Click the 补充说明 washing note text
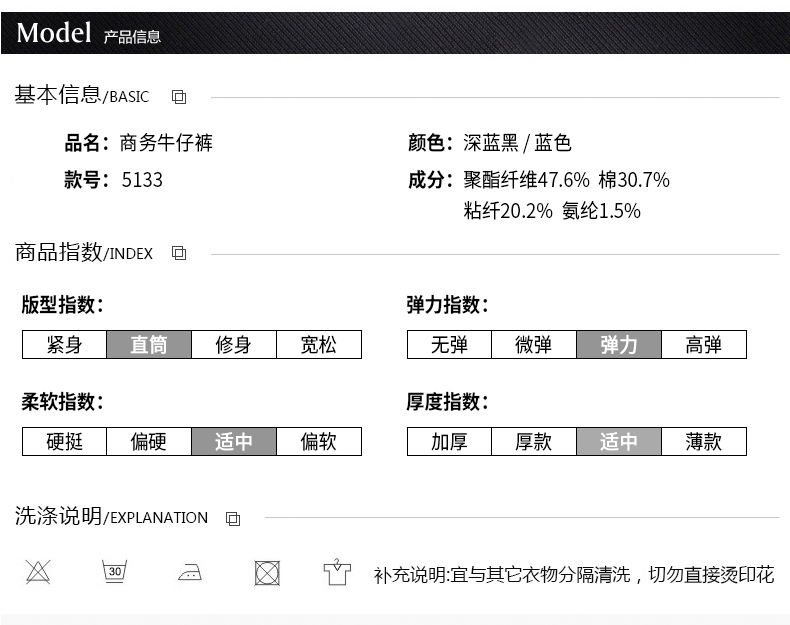The width and height of the screenshot is (790, 625). coord(573,574)
